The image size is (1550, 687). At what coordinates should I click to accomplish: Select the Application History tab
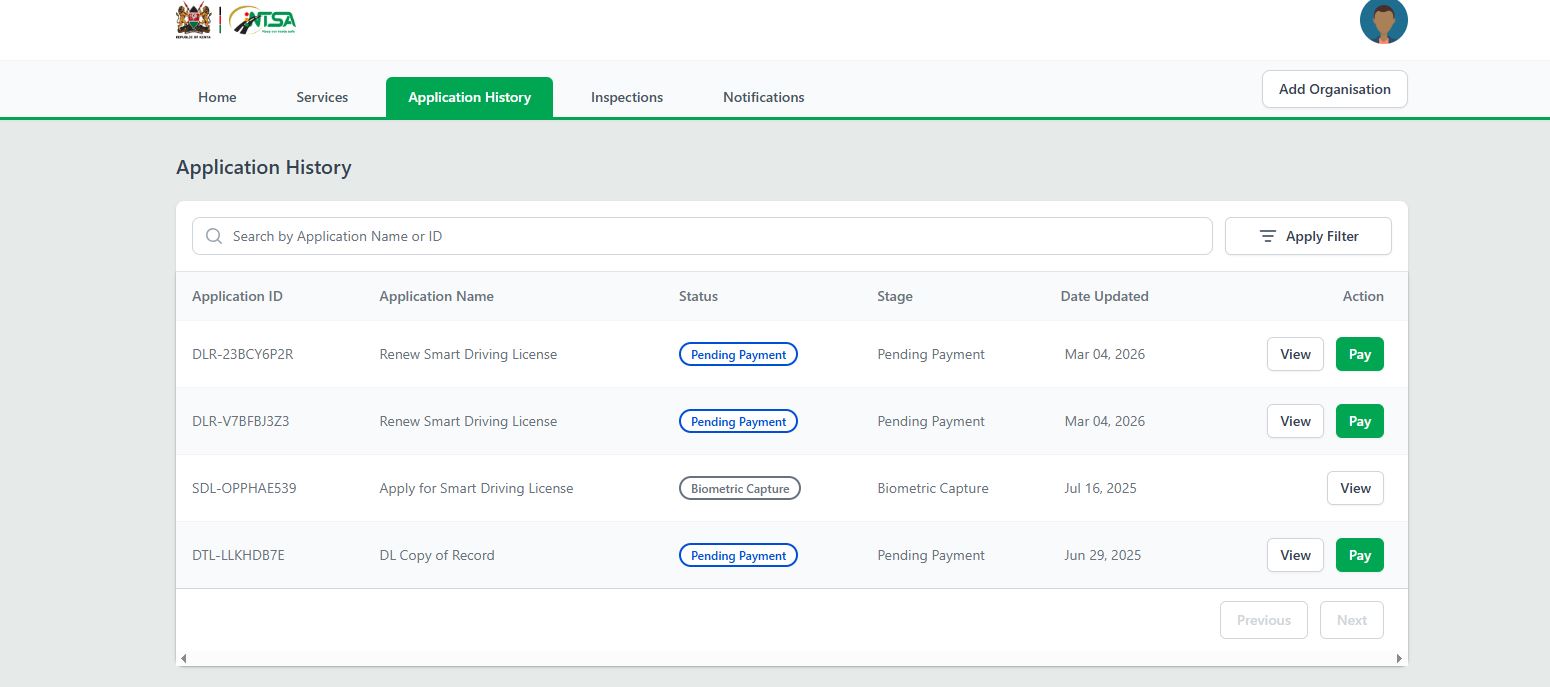click(x=469, y=97)
